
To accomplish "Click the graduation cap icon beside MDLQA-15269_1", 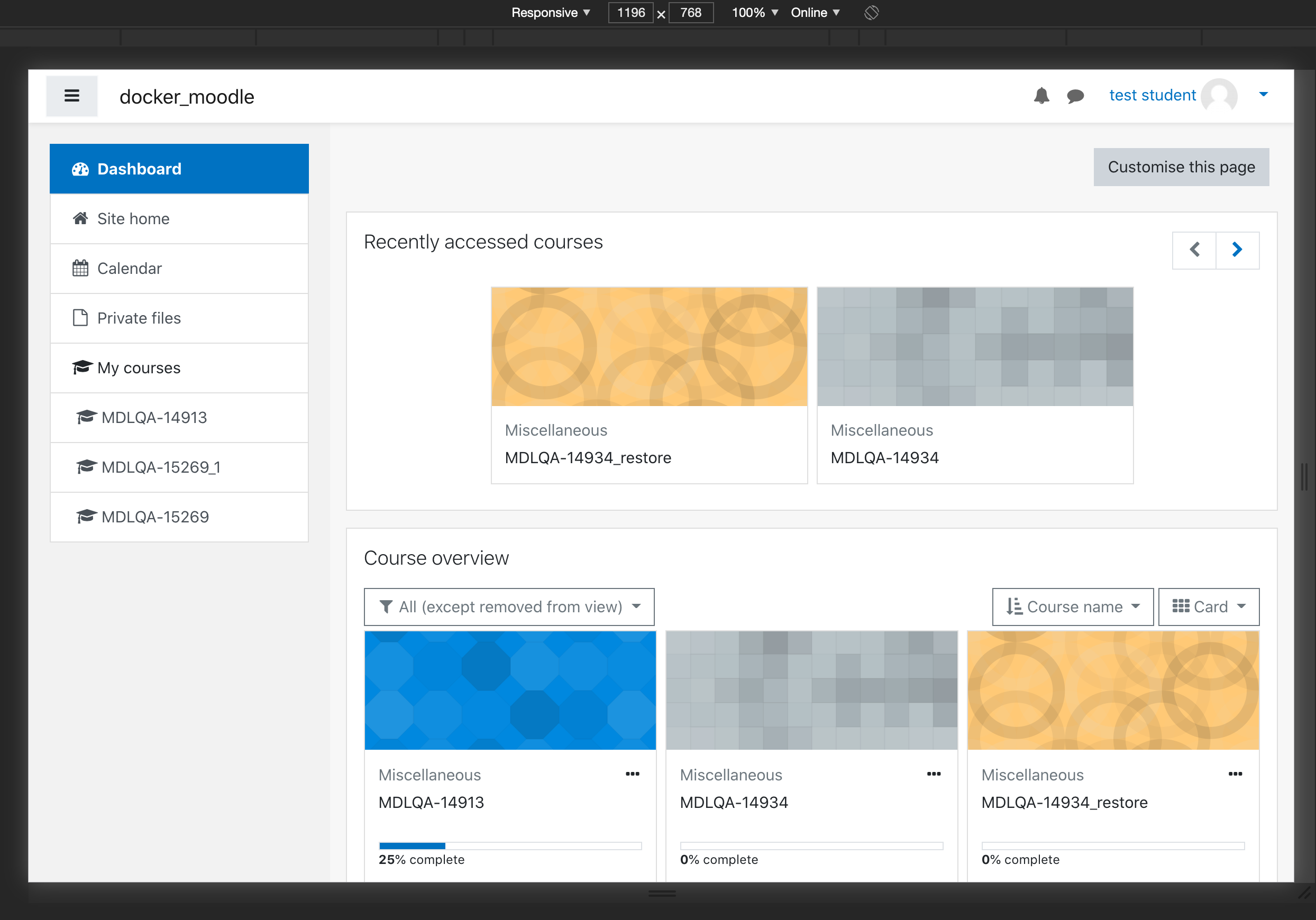I will tap(86, 467).
